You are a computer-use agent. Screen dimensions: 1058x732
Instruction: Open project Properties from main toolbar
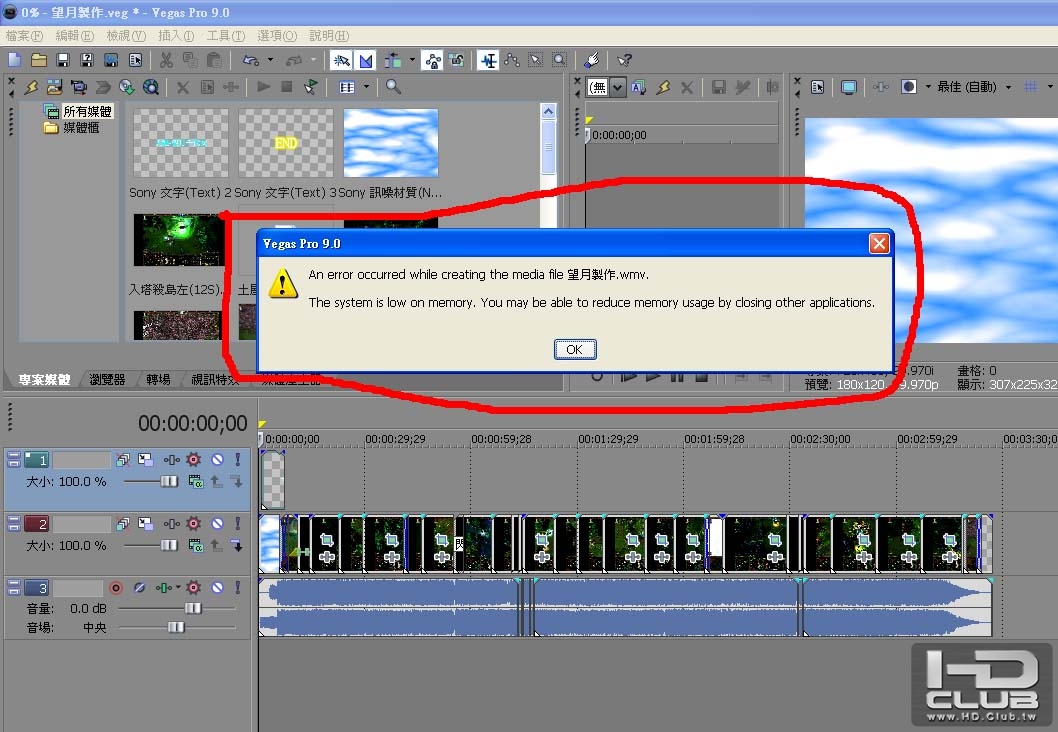coord(135,60)
